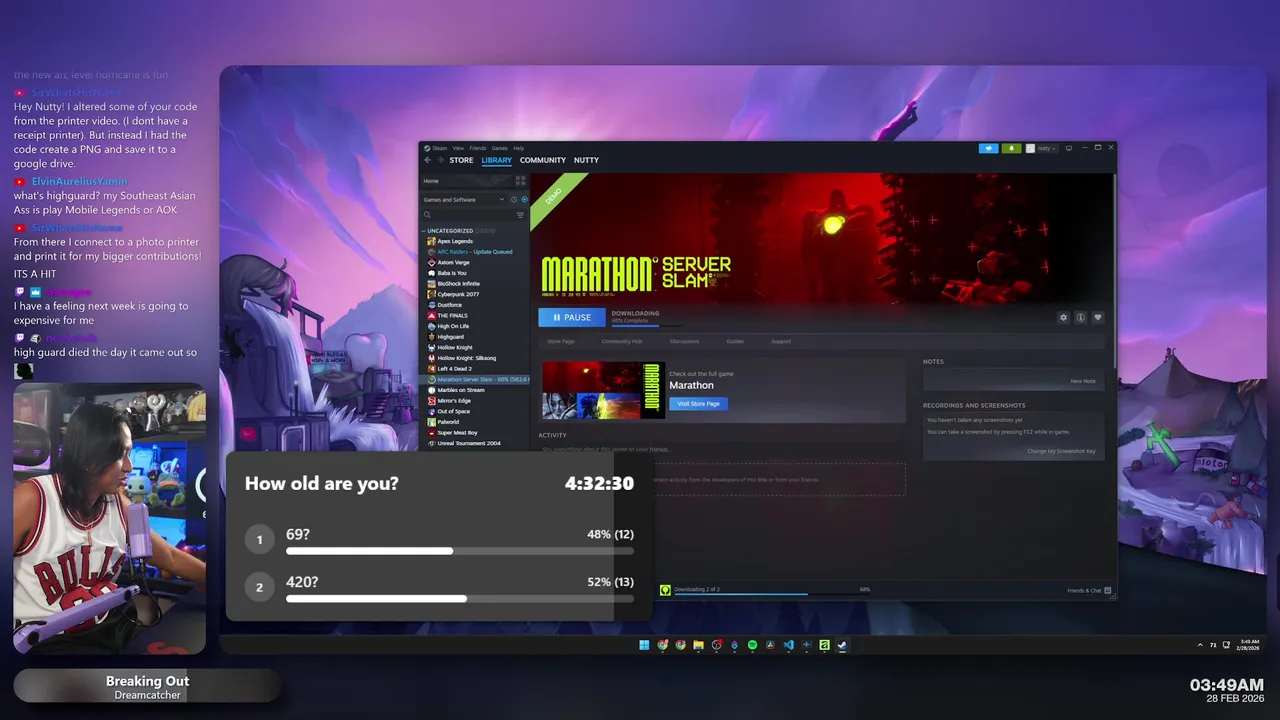1280x720 pixels.
Task: Select Apex Legends in library list
Action: click(455, 241)
